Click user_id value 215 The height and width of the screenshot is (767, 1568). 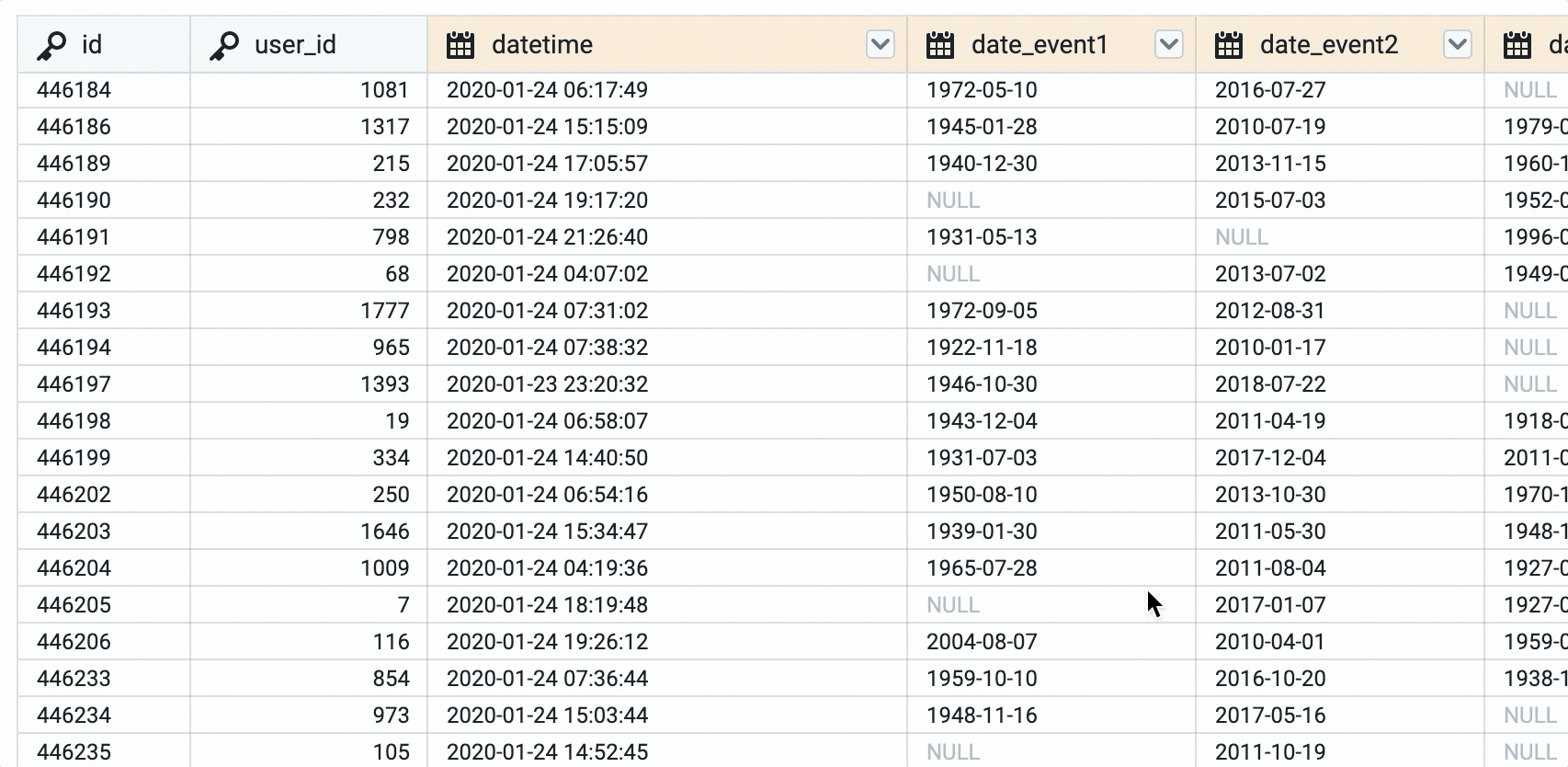391,164
